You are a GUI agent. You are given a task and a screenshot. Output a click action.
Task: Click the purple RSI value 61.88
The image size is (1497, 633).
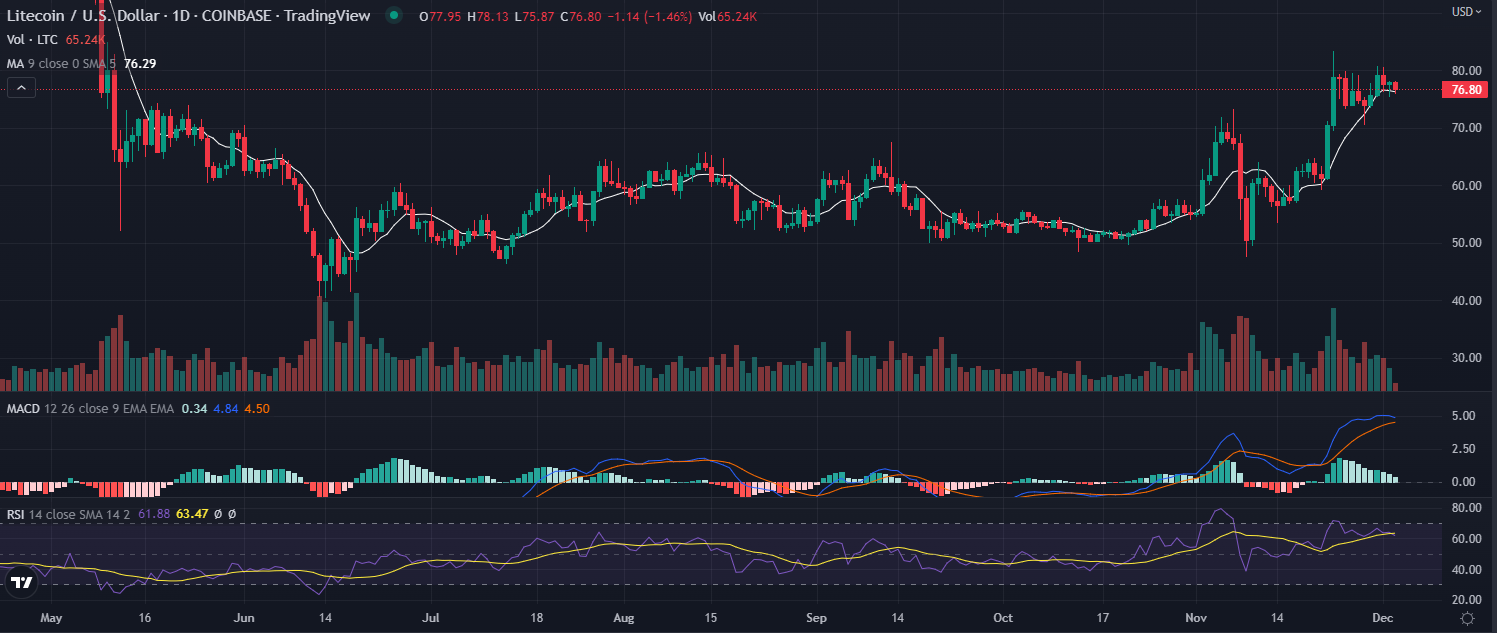pyautogui.click(x=154, y=514)
